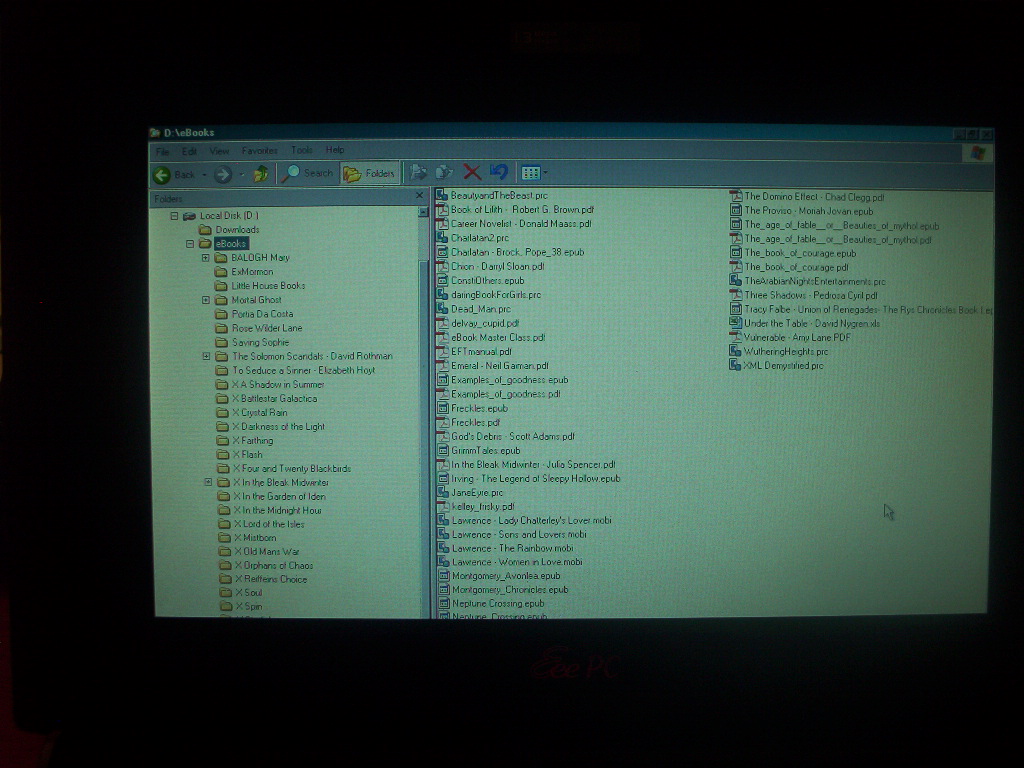Select the X Old Mans War folder
Image resolution: width=1024 pixels, height=768 pixels.
267,552
